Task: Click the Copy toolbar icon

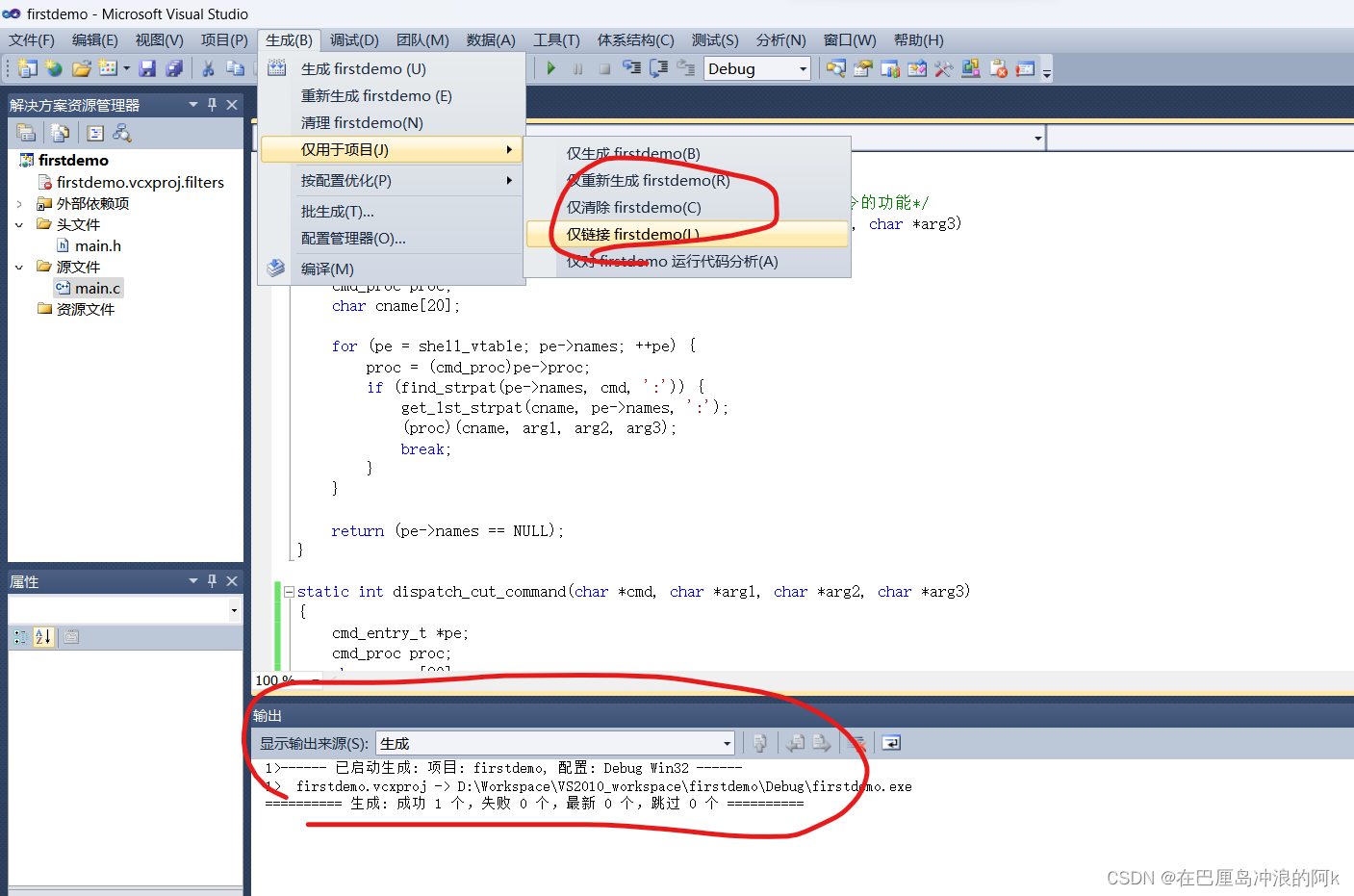Action: (x=235, y=68)
